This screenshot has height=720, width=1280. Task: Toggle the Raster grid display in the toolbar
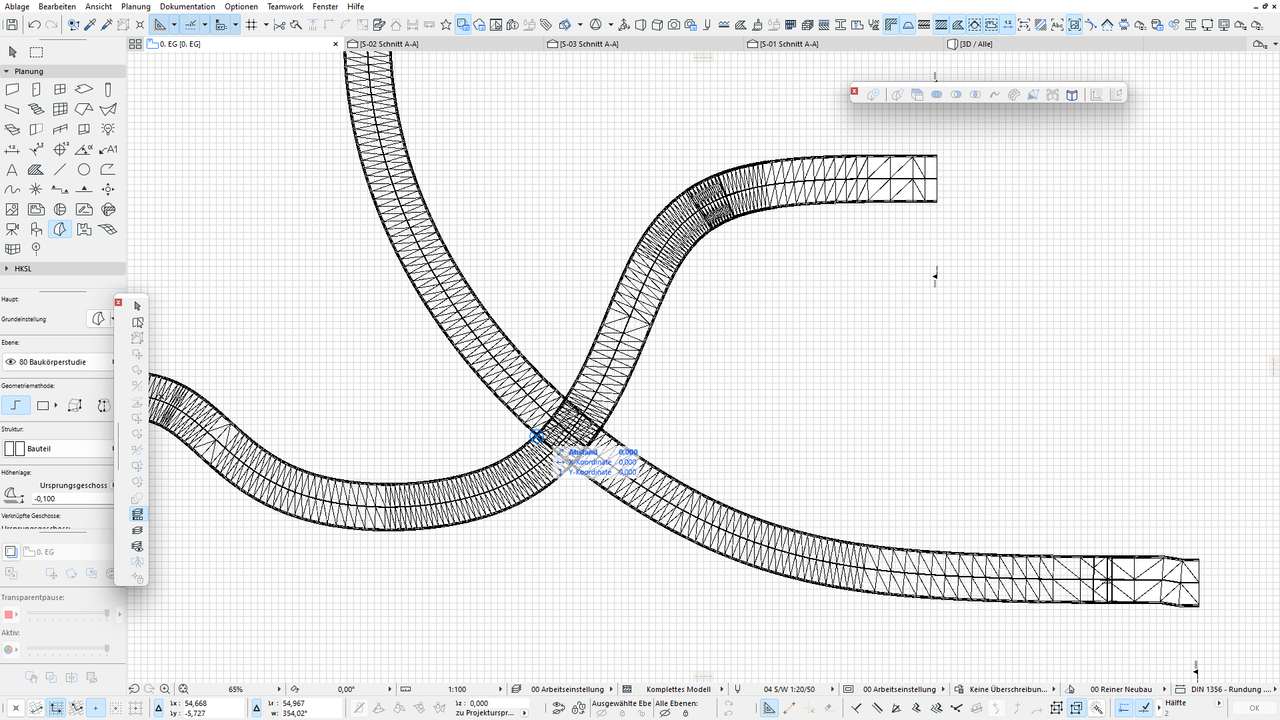(249, 25)
